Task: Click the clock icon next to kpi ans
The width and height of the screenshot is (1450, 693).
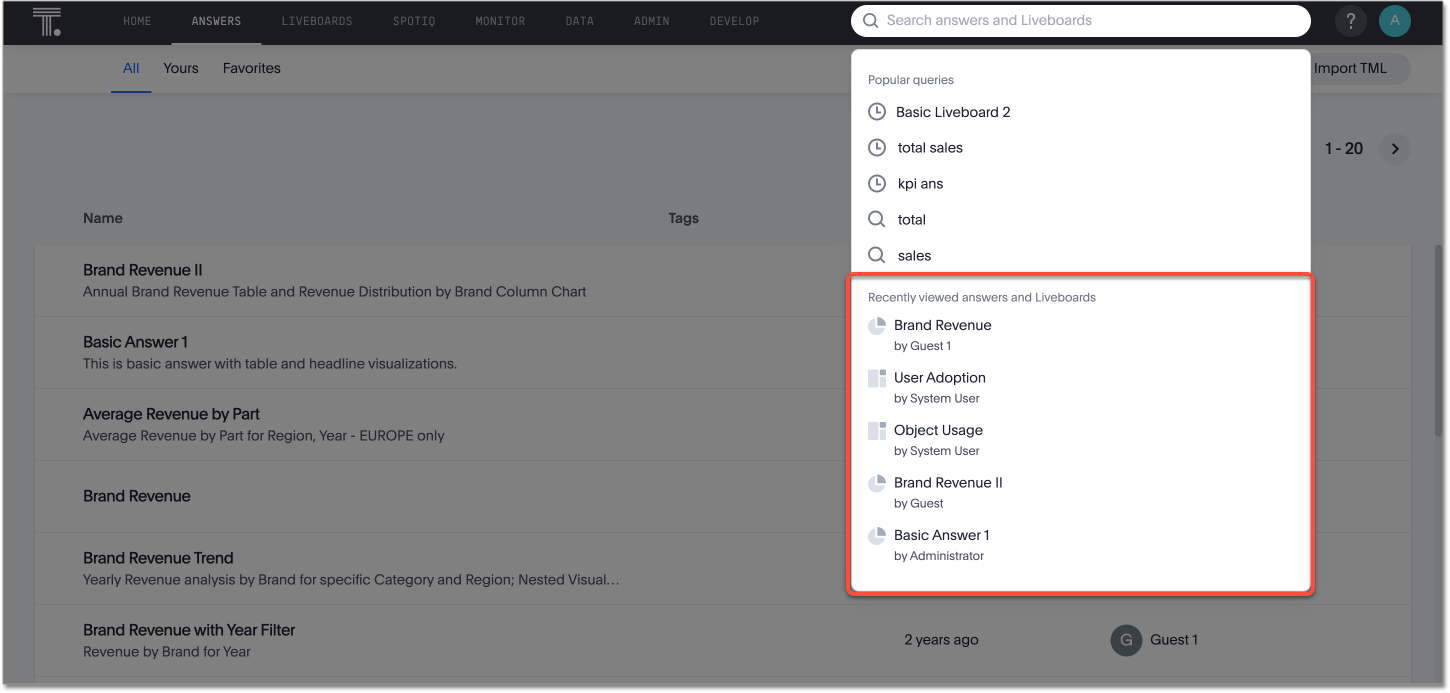Action: (x=877, y=184)
